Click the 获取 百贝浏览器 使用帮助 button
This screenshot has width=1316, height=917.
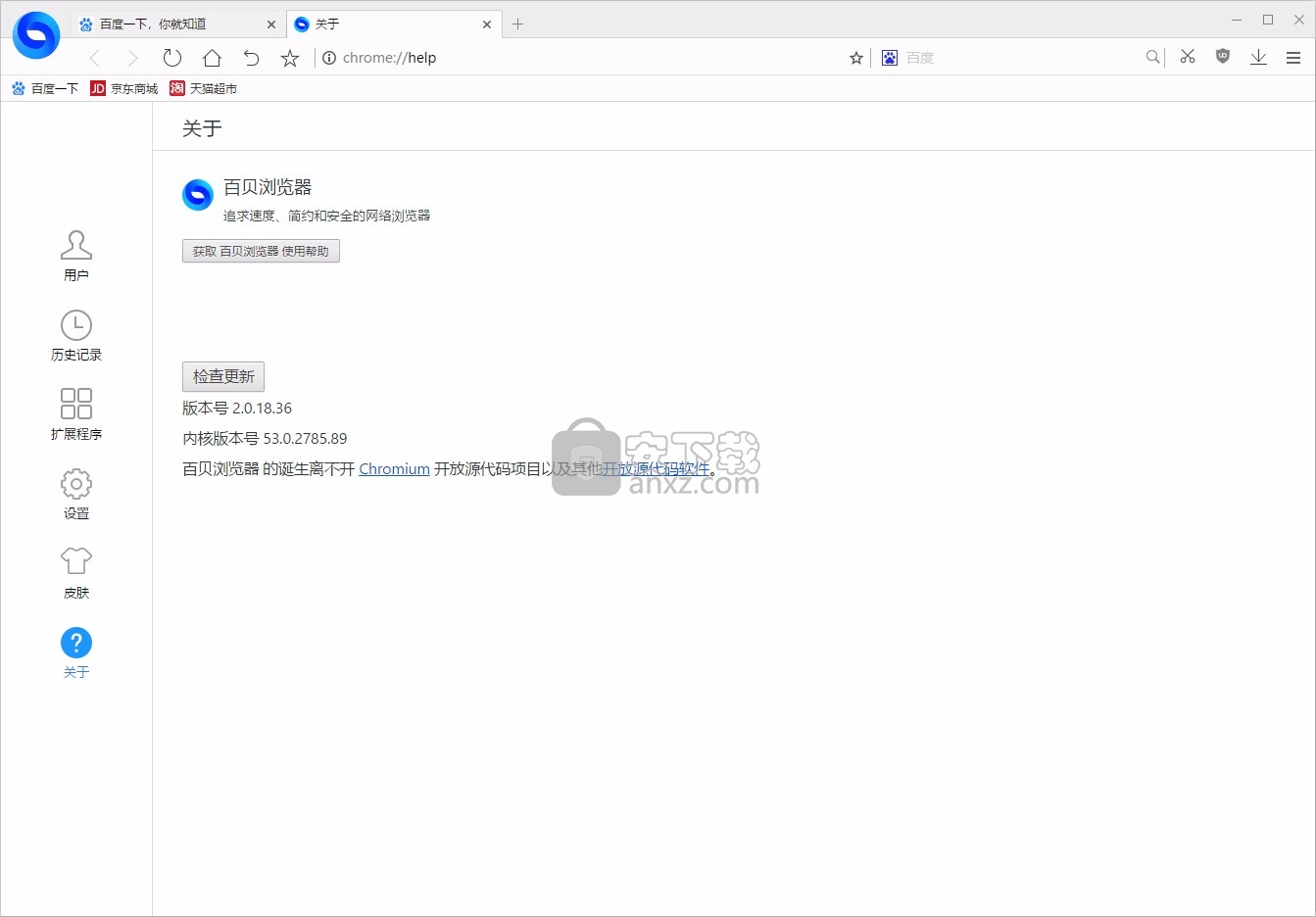click(261, 251)
